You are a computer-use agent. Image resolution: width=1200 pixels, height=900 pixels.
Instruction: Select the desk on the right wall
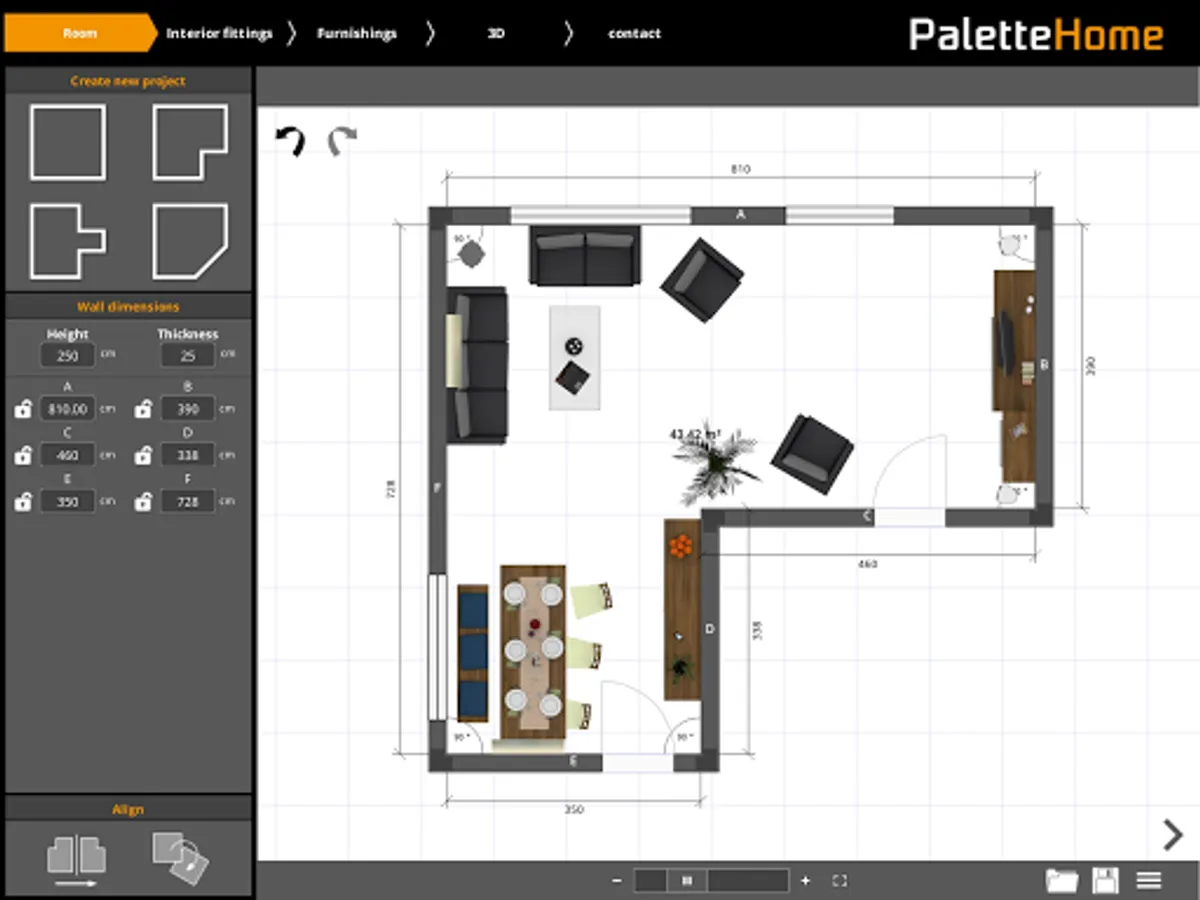coord(1013,340)
